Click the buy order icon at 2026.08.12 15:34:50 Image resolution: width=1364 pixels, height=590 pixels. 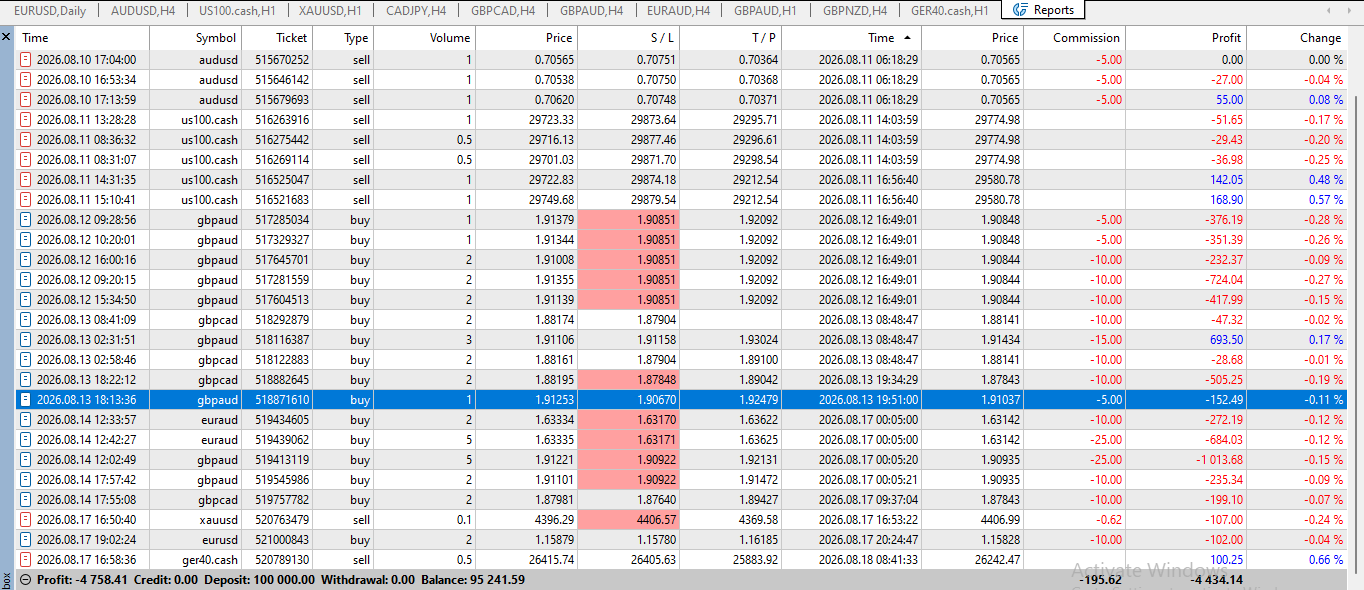[x=26, y=300]
